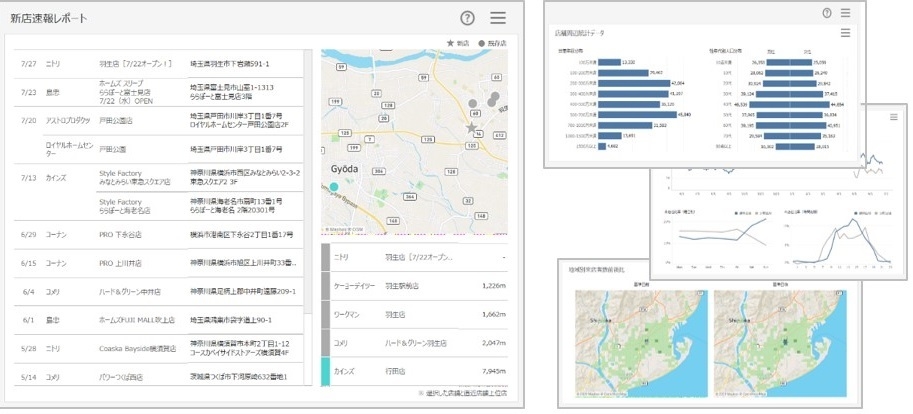The width and height of the screenshot is (913, 414).
Task: Click the teal store marker near Gyoda
Action: [334, 186]
